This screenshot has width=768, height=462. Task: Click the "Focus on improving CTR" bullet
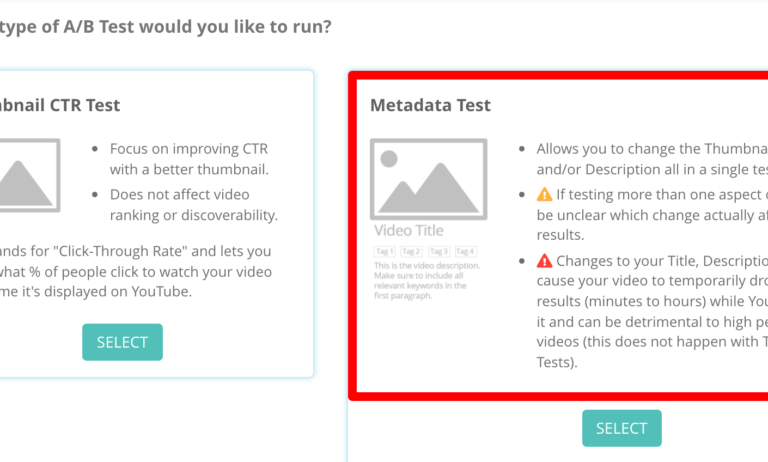coord(189,158)
